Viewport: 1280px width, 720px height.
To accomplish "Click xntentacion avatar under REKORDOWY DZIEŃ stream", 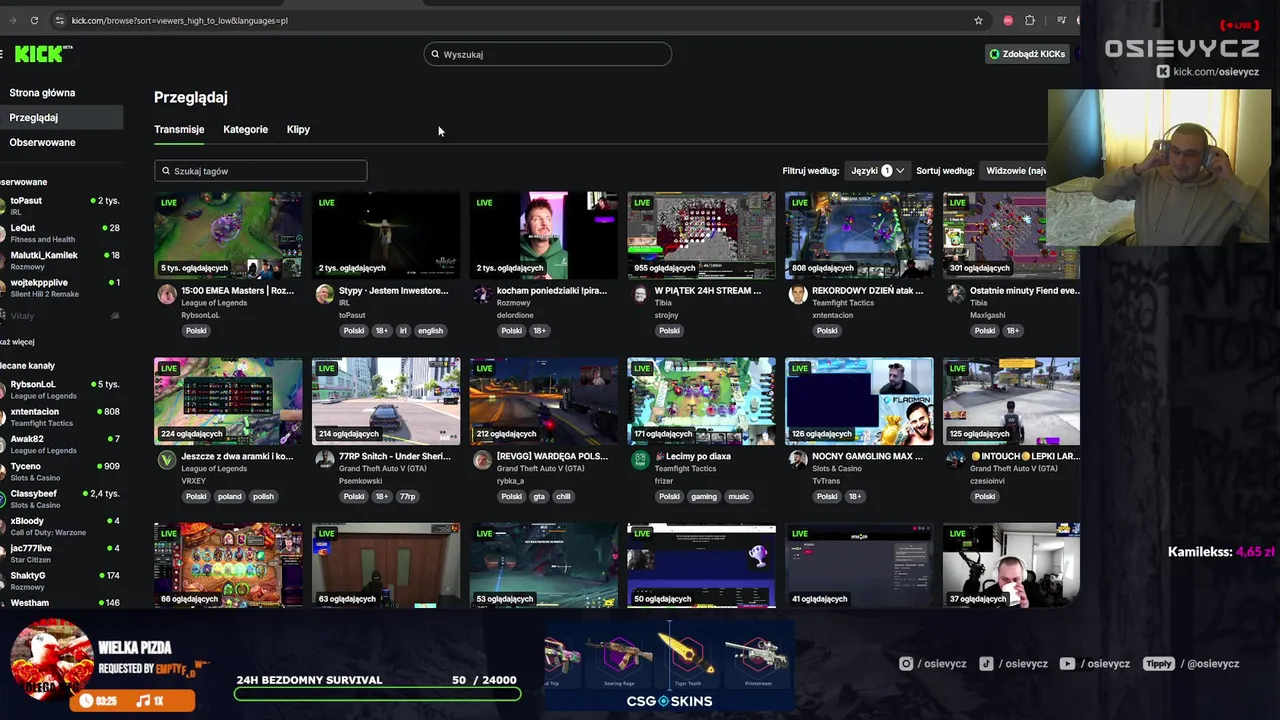I will [x=797, y=294].
